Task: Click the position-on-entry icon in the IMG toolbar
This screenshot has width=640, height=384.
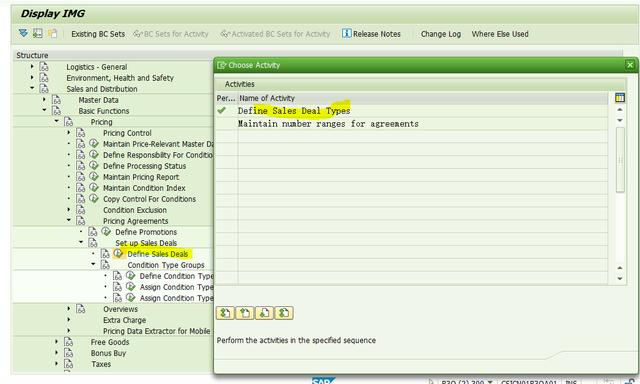Action: (38, 33)
